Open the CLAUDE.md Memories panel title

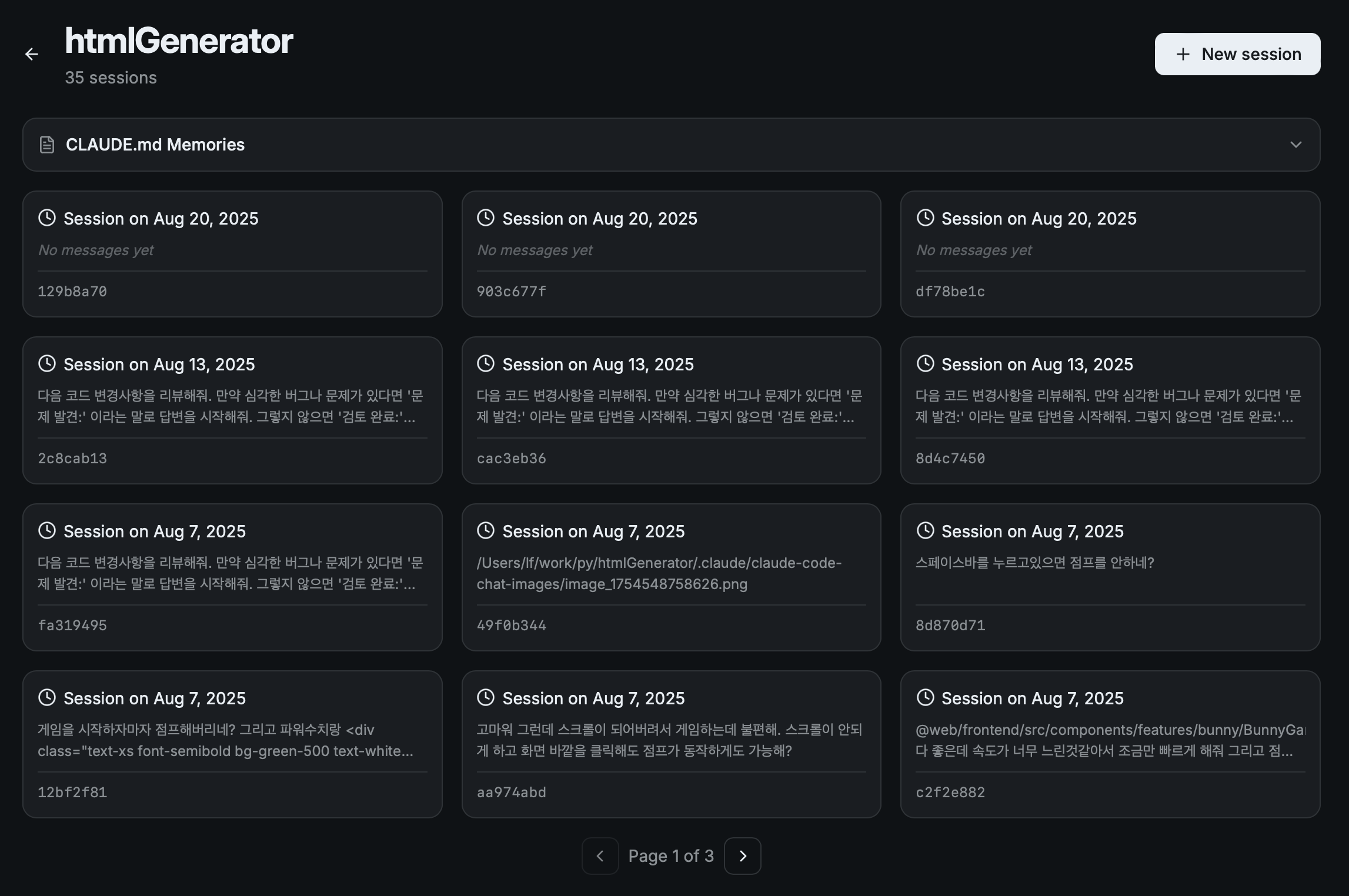(155, 145)
